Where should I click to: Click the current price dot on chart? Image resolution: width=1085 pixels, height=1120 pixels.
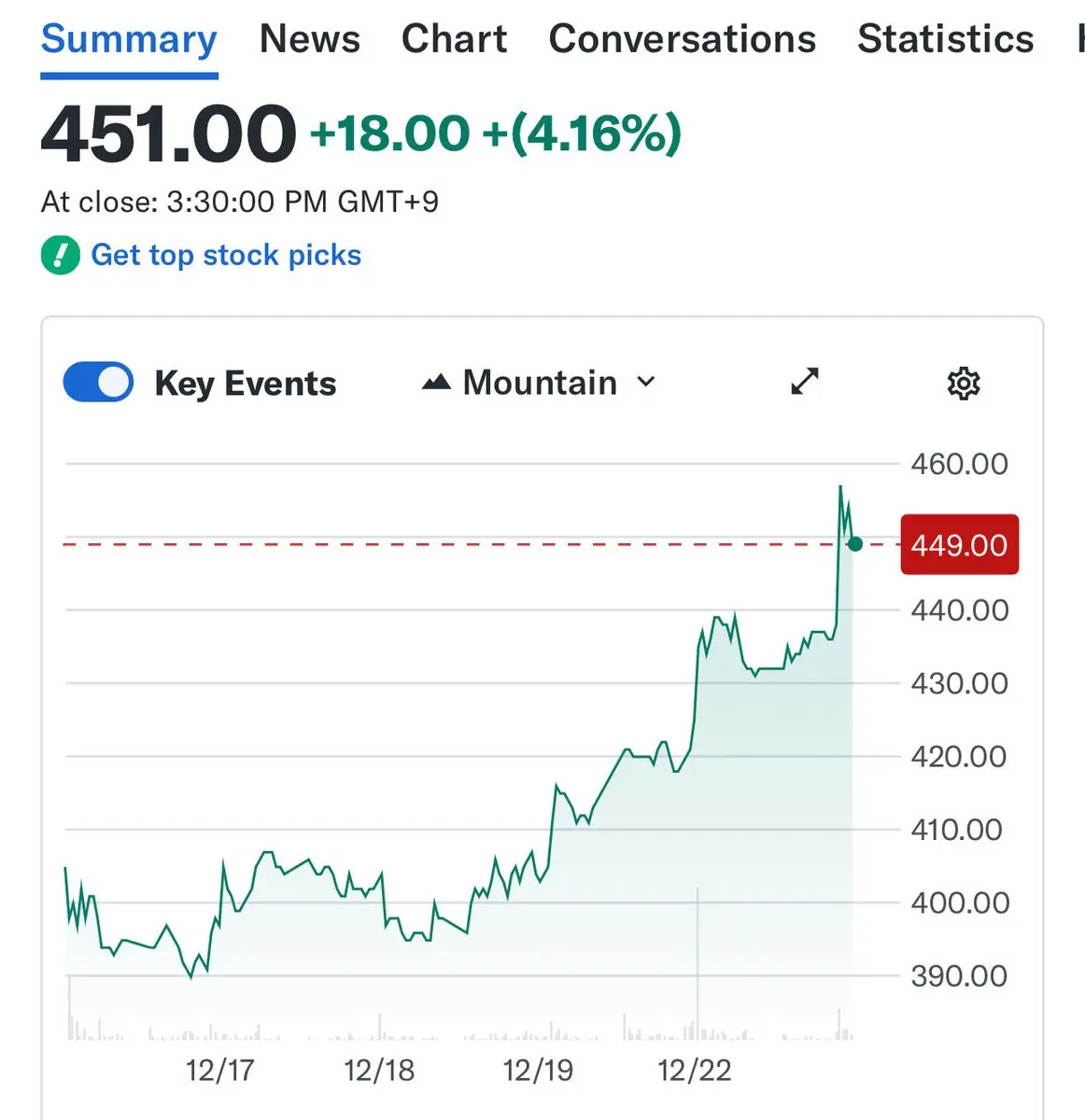[854, 544]
